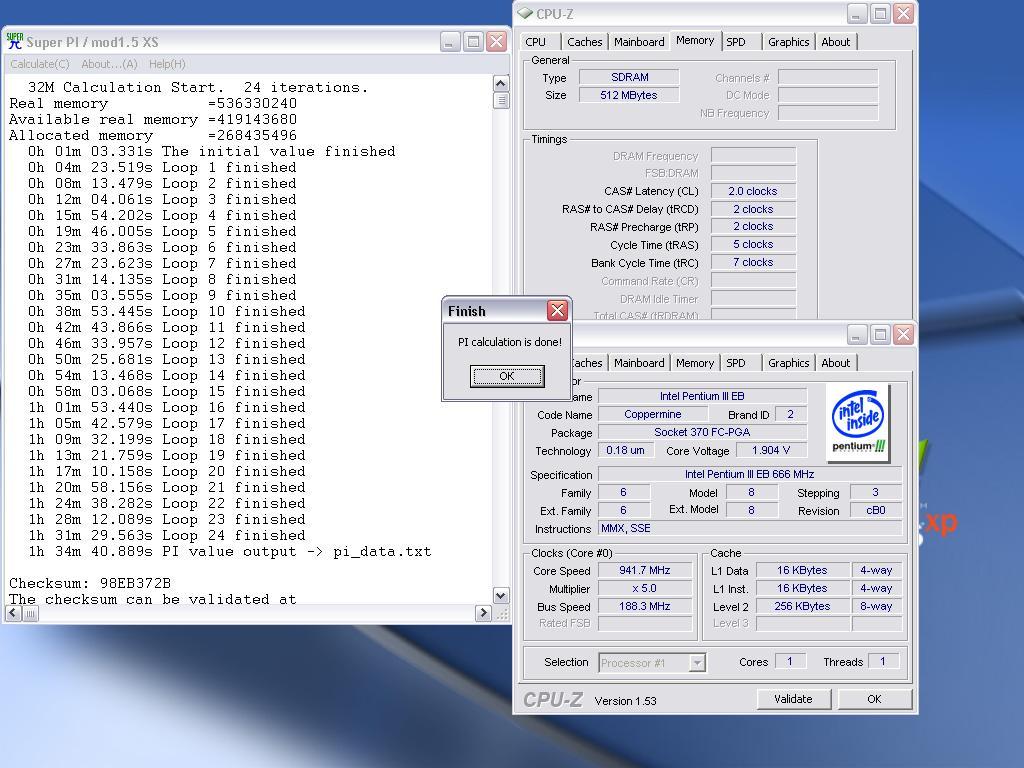Open SPD tab in lower CPU-Z window
Image resolution: width=1024 pixels, height=768 pixels.
(x=736, y=363)
